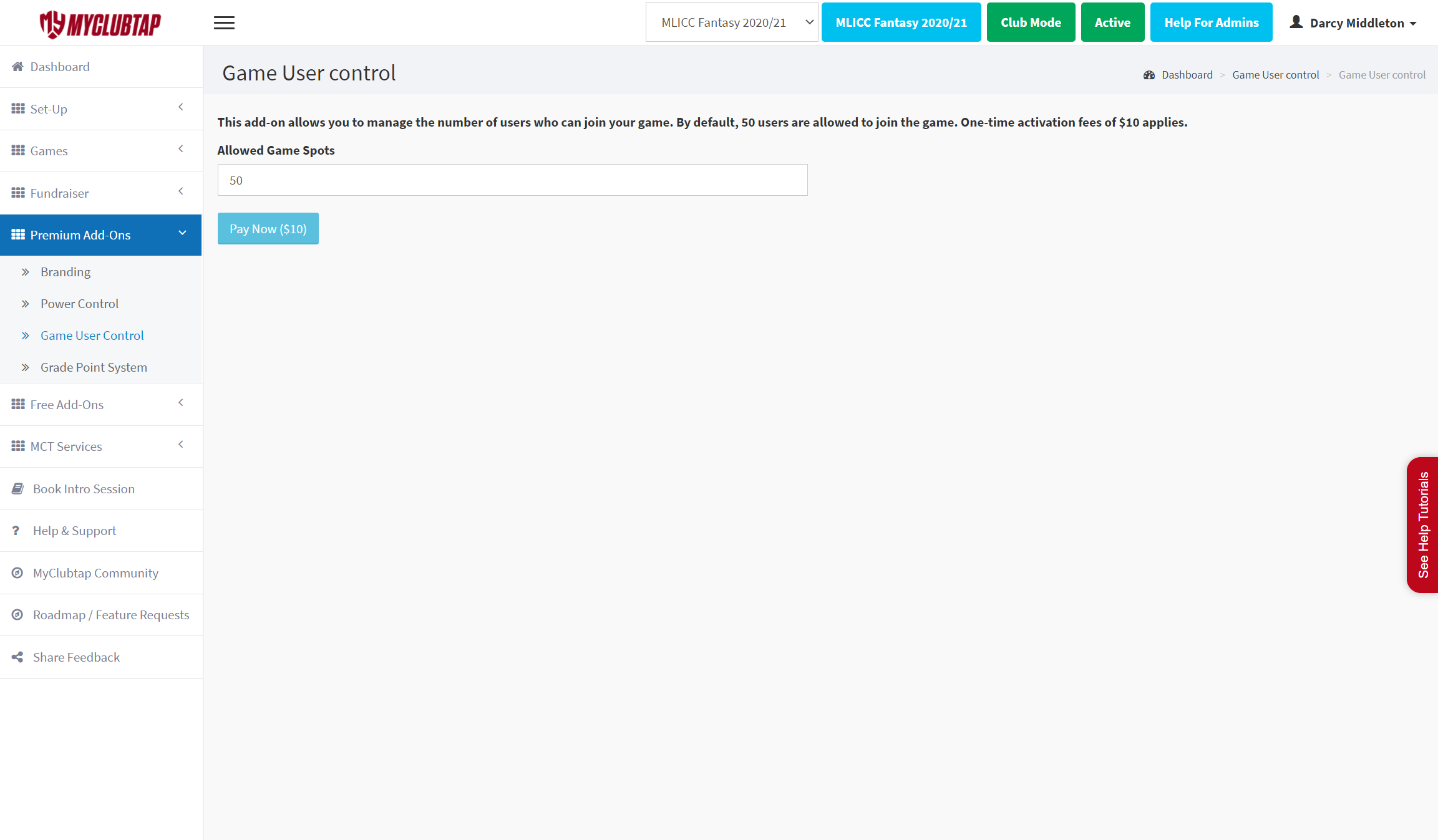Open the Grade Point System submenu item
The height and width of the screenshot is (840, 1438).
click(x=94, y=367)
